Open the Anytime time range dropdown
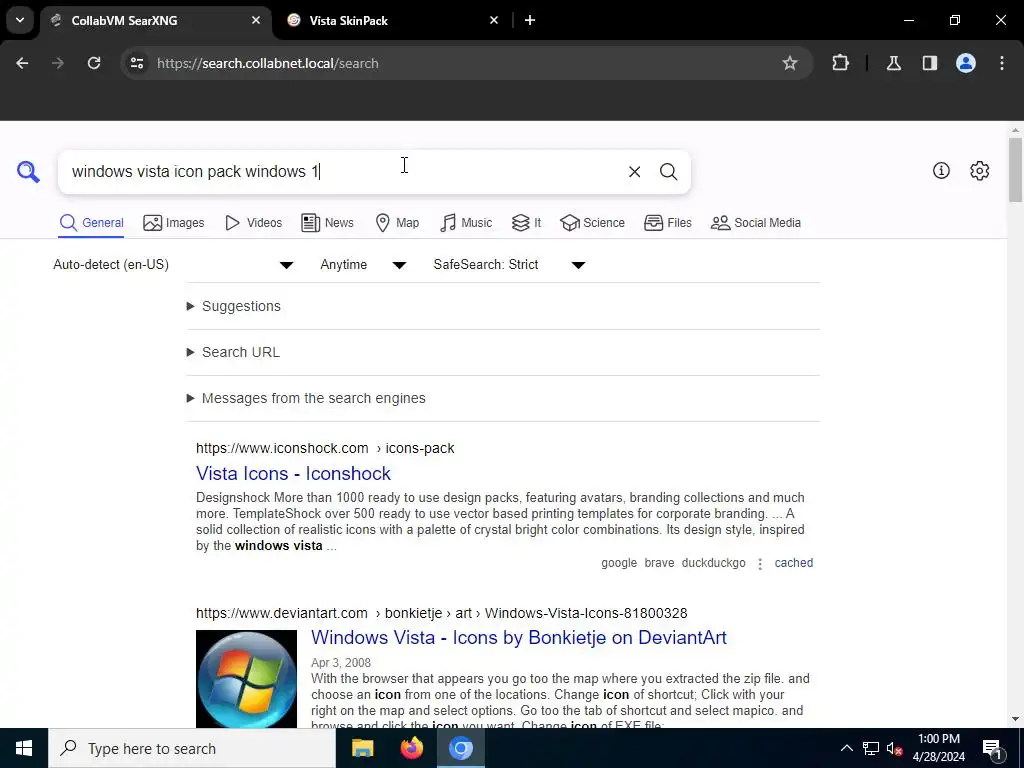The image size is (1024, 768). [363, 264]
